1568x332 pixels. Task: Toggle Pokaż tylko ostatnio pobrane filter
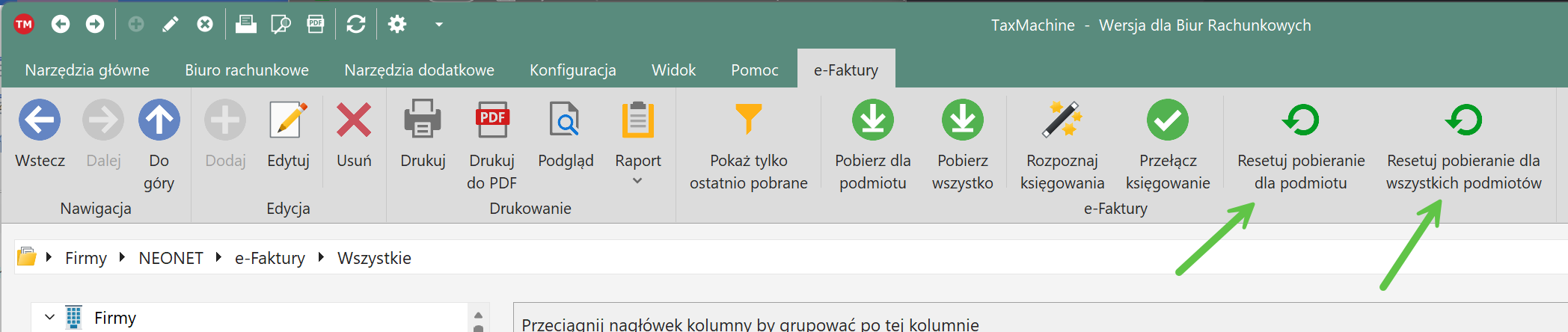click(748, 120)
